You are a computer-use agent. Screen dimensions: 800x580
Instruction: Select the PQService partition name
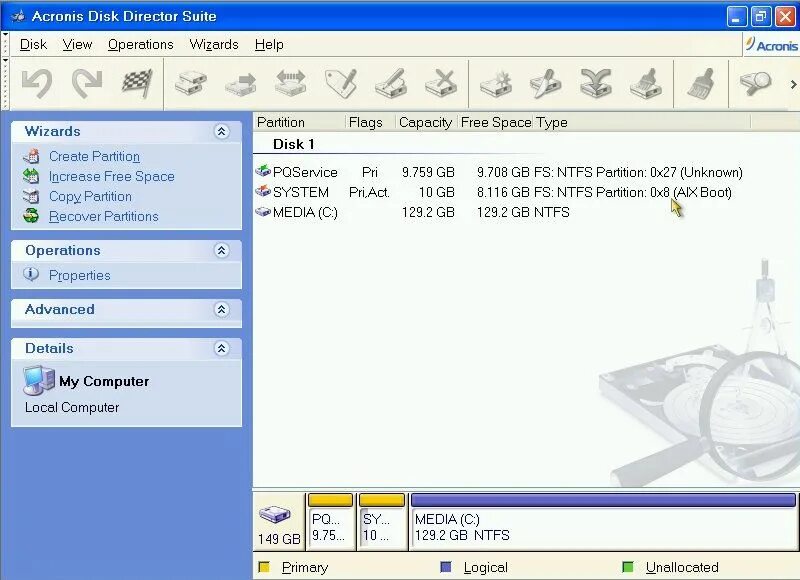click(305, 172)
